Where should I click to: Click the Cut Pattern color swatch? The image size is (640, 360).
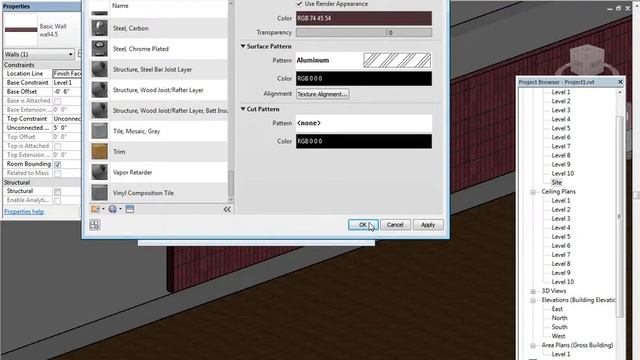click(364, 141)
